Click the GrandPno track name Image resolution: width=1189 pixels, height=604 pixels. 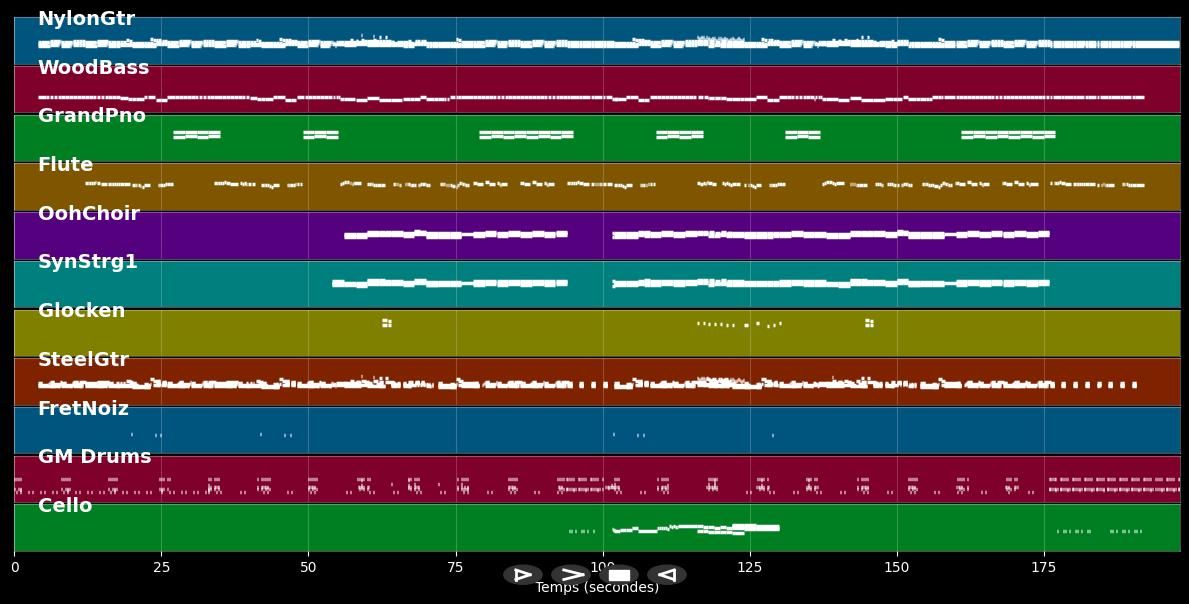[x=92, y=116]
